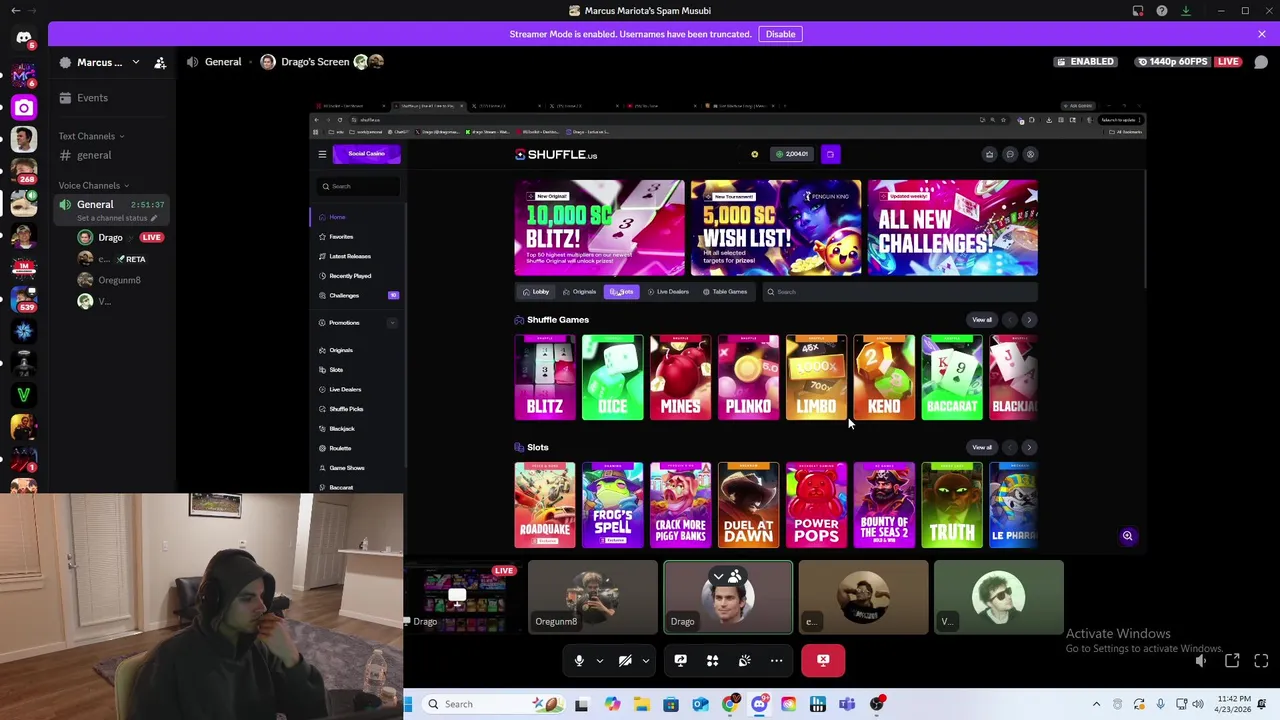This screenshot has height=720, width=1280.
Task: Show hidden system tray icons chevron
Action: [x=1096, y=704]
